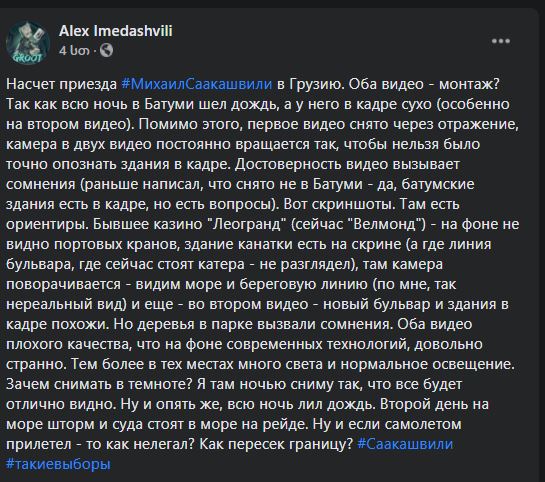Open the Groot profile picture avatar
545x482 pixels.
point(27,42)
